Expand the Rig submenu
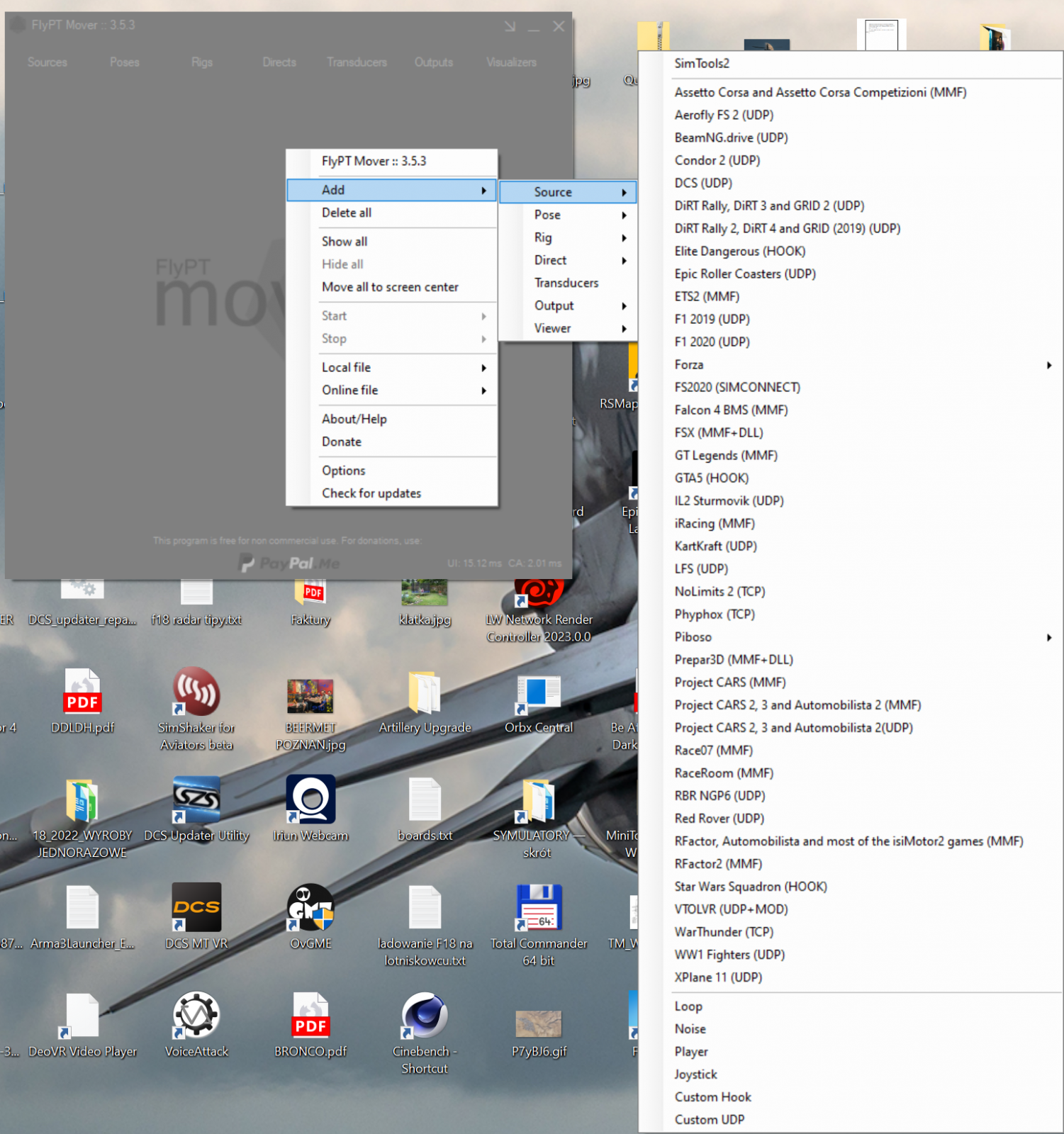 pyautogui.click(x=568, y=237)
